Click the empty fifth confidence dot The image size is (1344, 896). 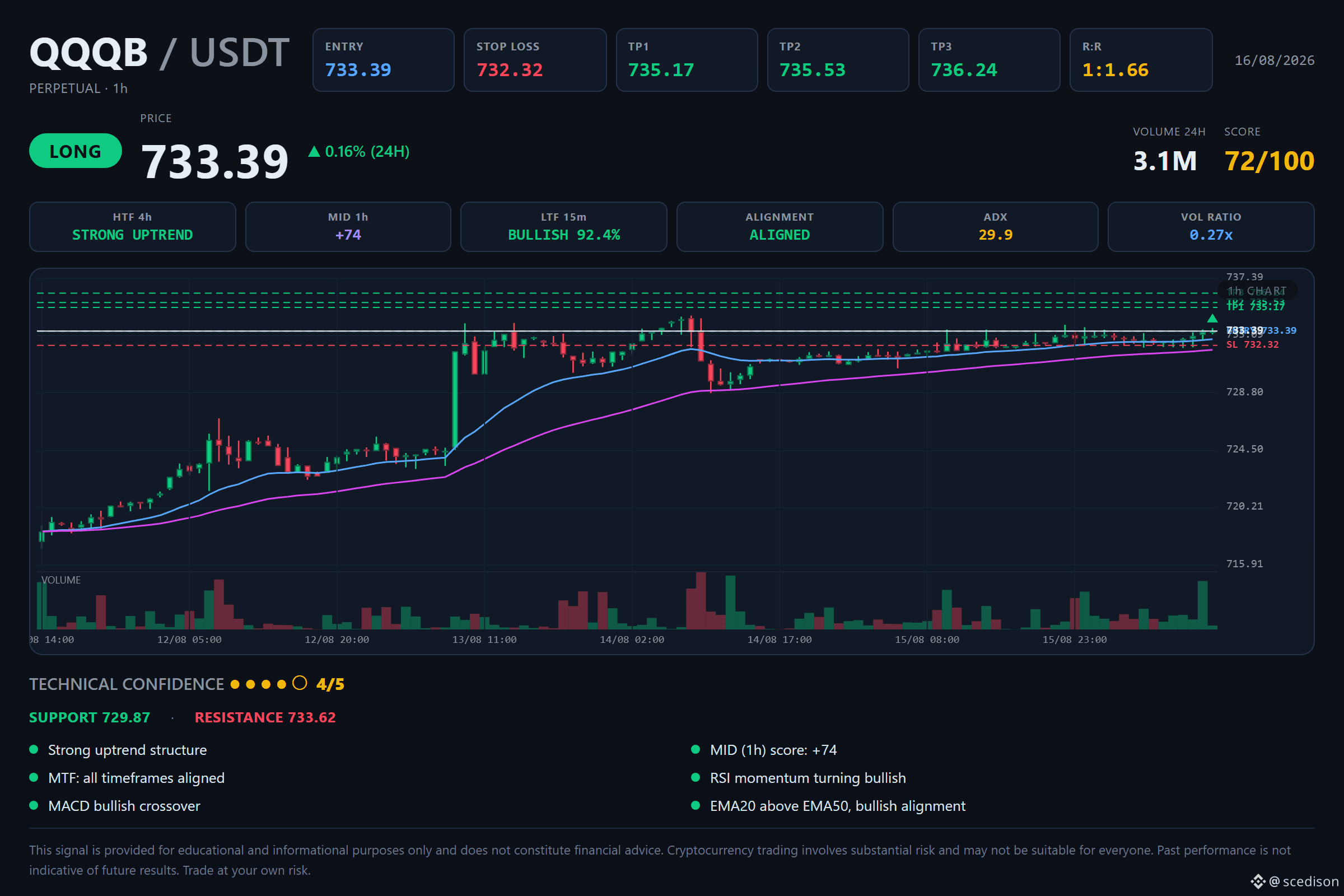click(x=300, y=683)
